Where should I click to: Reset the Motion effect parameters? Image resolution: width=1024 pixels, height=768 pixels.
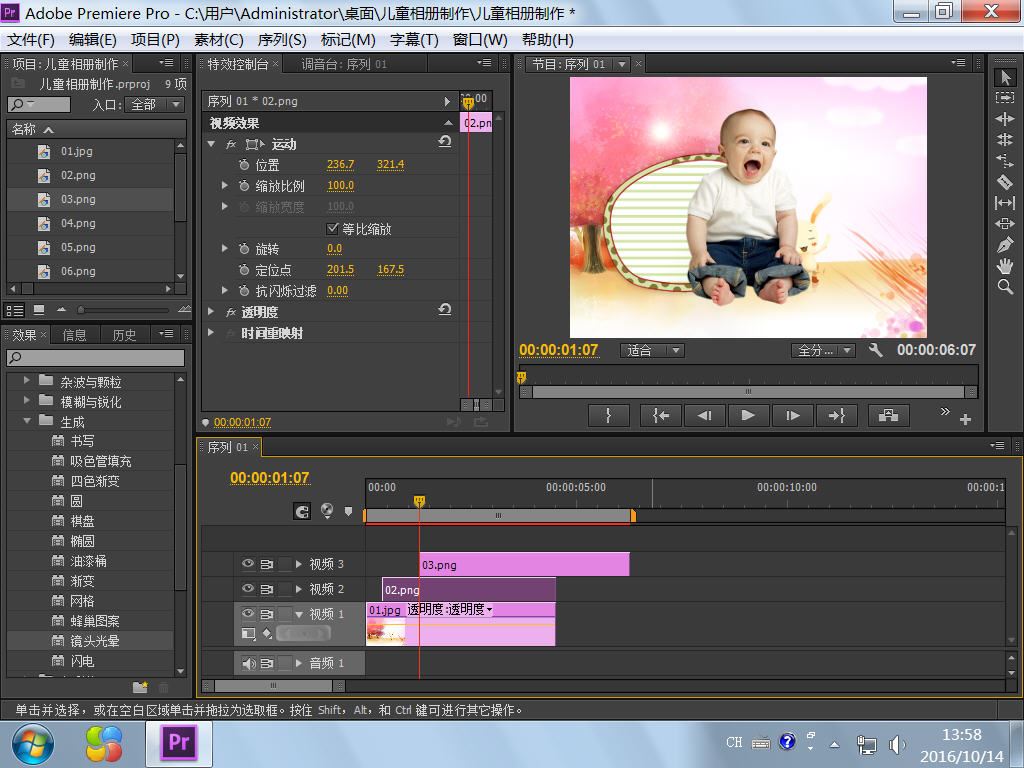[x=445, y=143]
